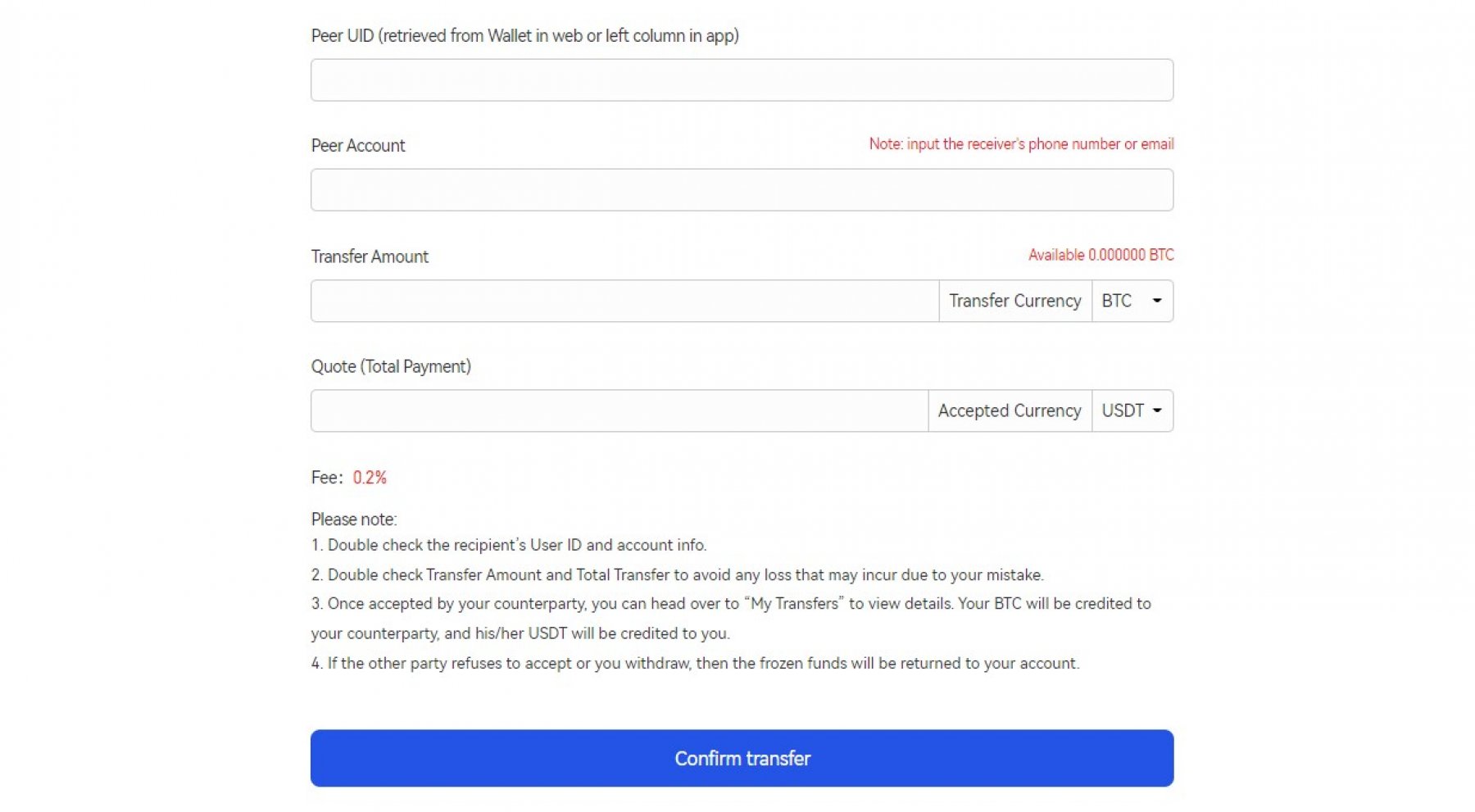The height and width of the screenshot is (812, 1475).
Task: Focus the Peer Account text box
Action: [x=742, y=190]
